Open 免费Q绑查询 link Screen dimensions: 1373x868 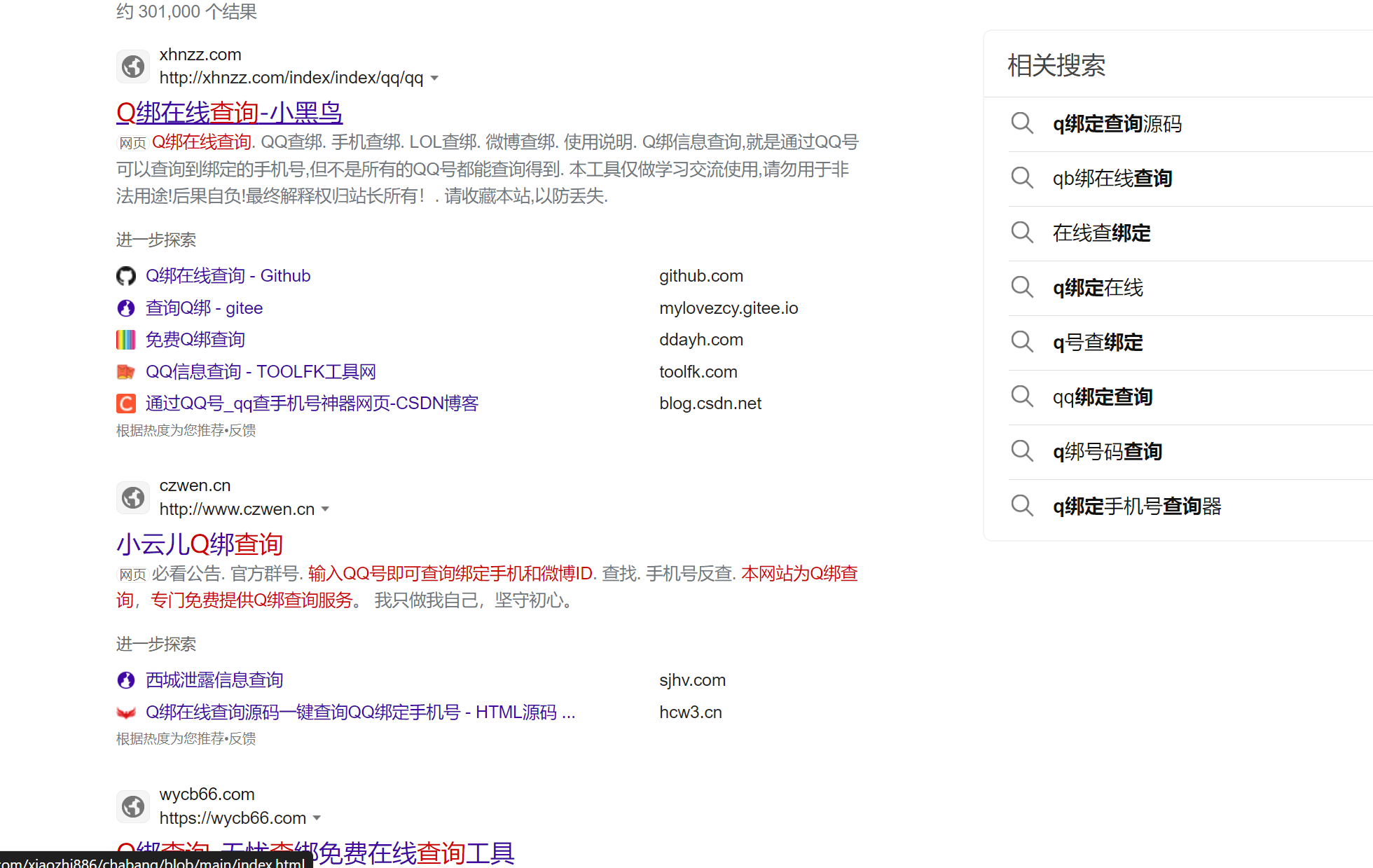pyautogui.click(x=195, y=340)
